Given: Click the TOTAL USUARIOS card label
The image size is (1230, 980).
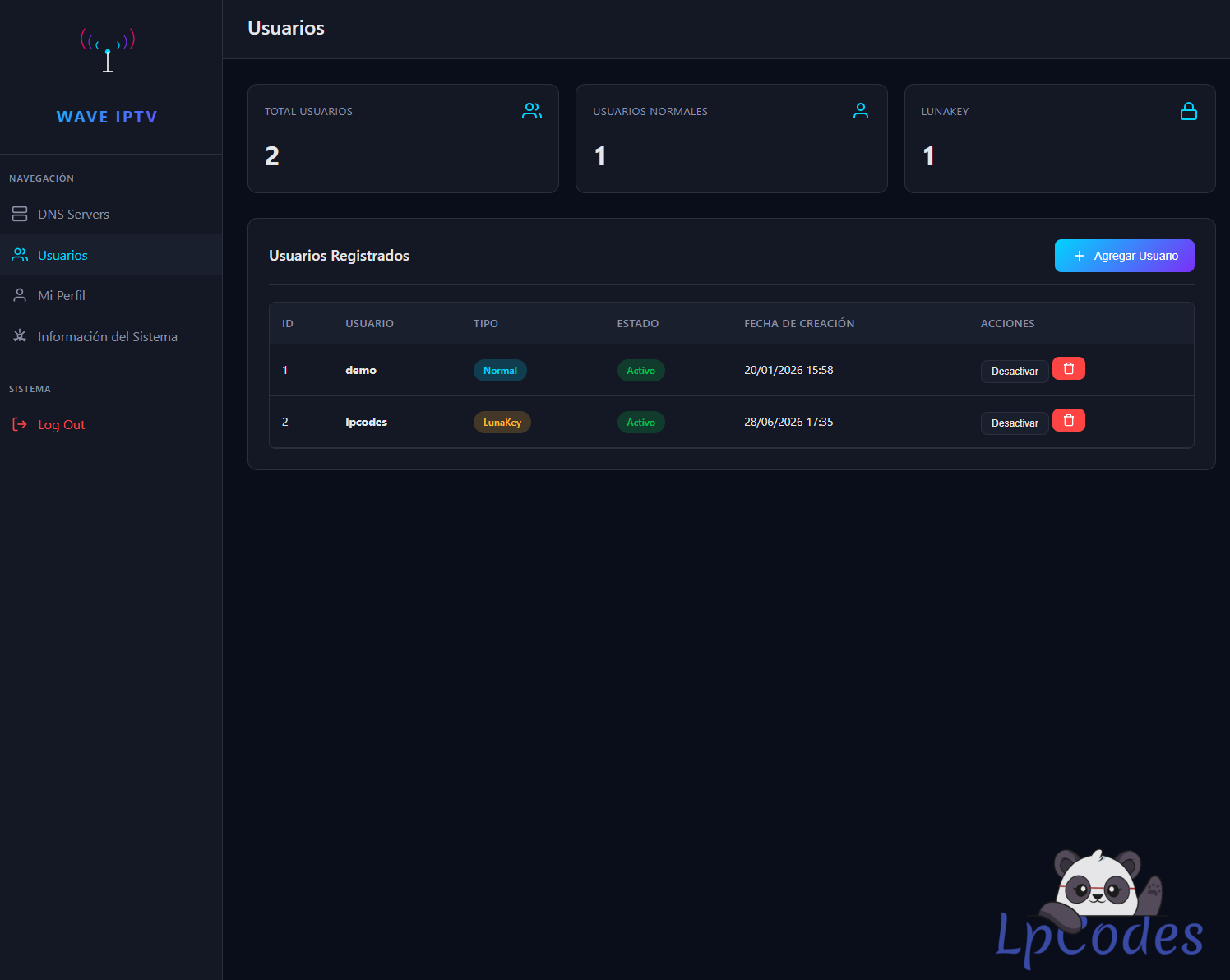Looking at the screenshot, I should (308, 112).
